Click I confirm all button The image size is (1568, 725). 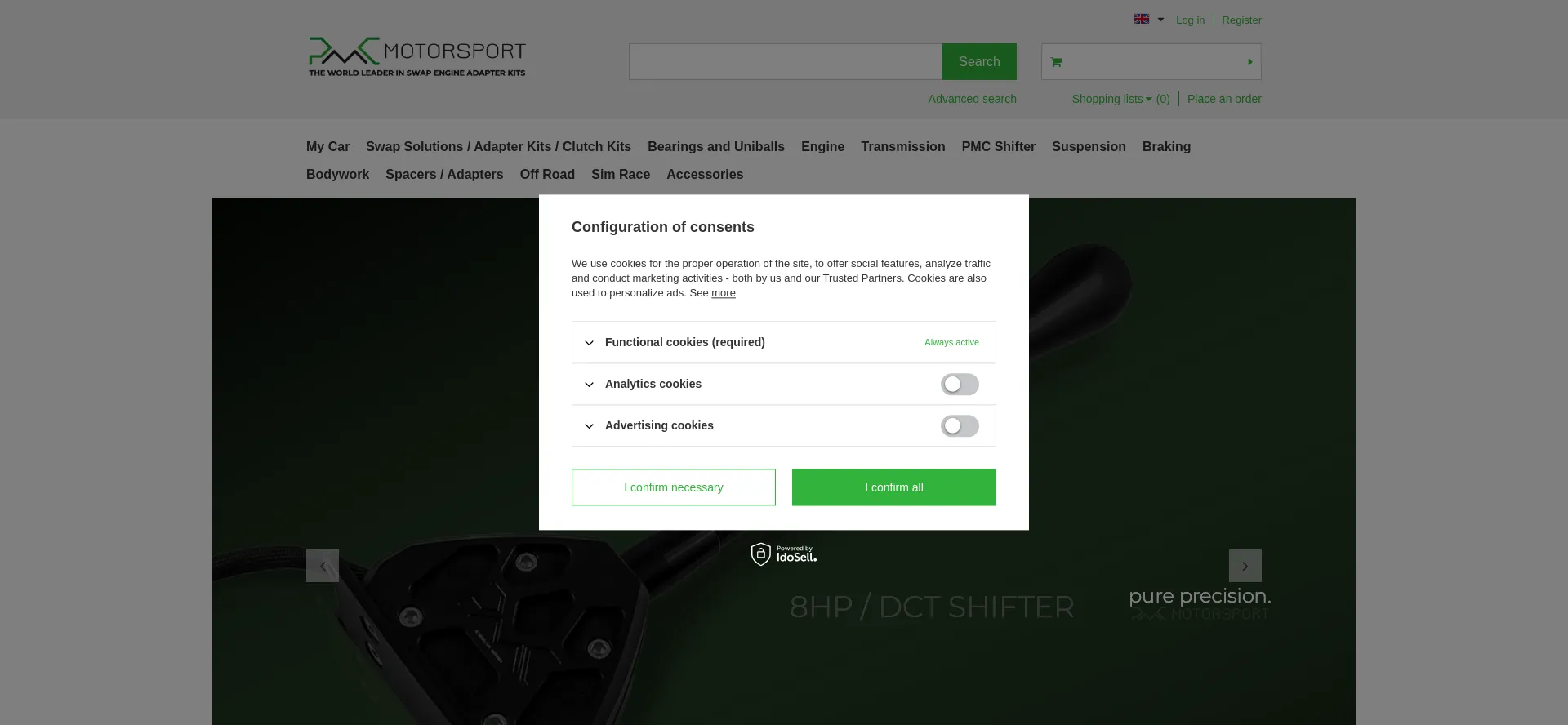894,487
